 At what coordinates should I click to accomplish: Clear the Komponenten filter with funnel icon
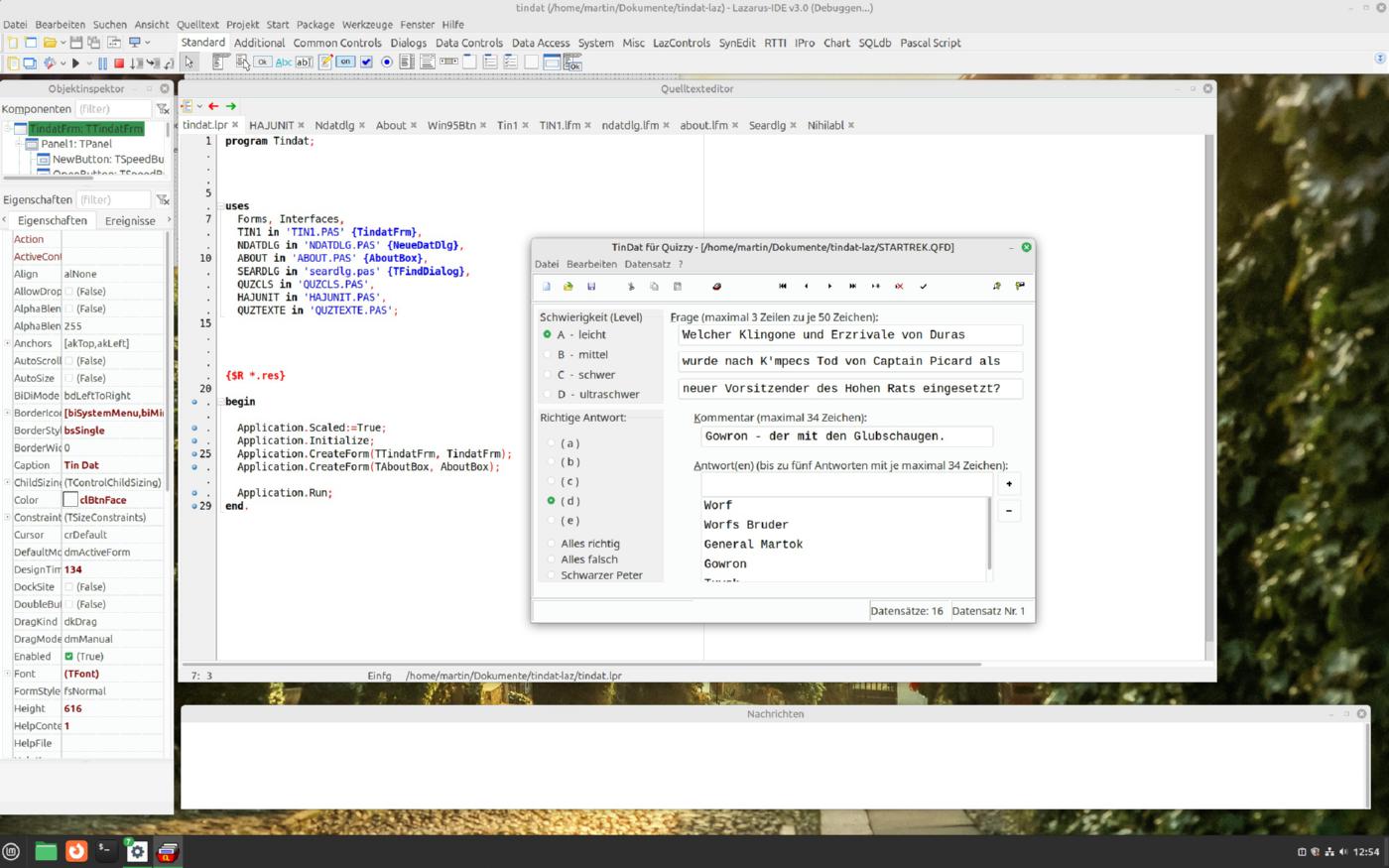pos(163,109)
